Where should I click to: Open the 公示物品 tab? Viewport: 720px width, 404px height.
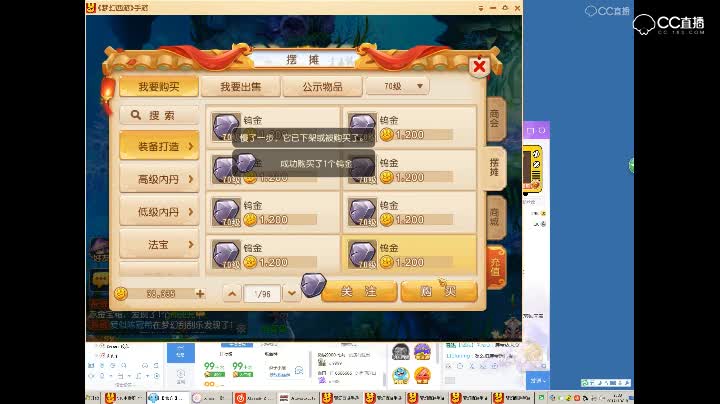coord(322,87)
